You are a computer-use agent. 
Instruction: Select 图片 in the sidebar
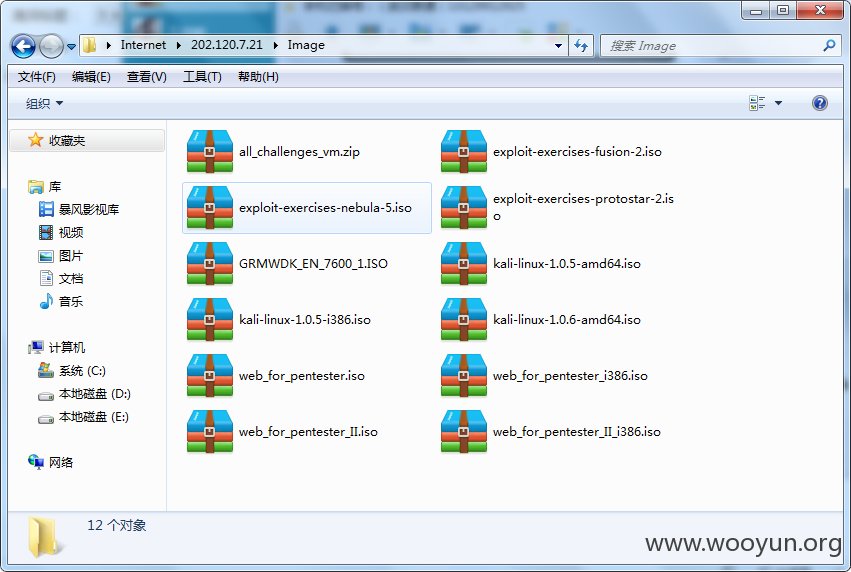(x=61, y=256)
